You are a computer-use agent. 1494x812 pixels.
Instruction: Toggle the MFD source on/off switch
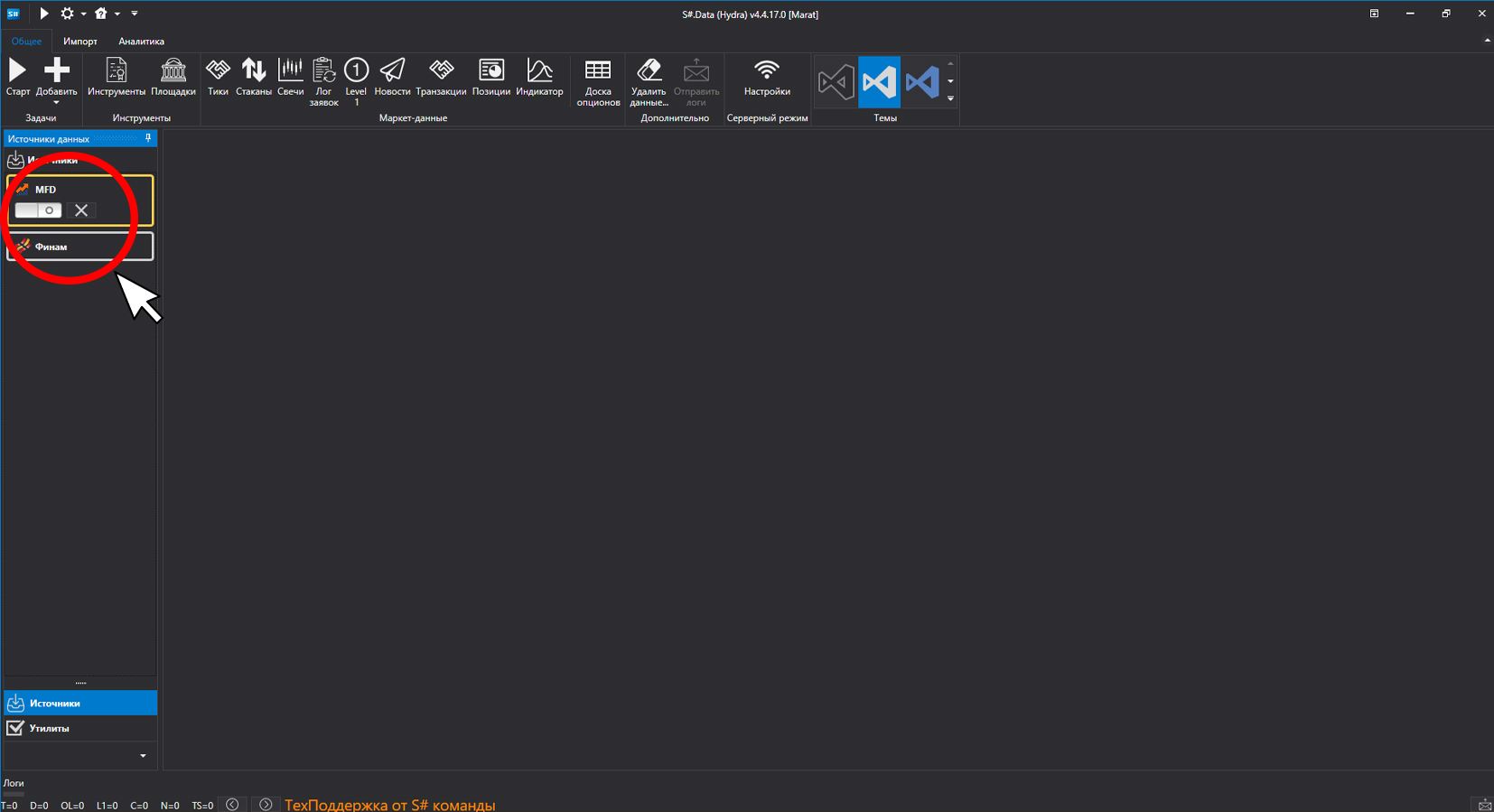point(38,210)
